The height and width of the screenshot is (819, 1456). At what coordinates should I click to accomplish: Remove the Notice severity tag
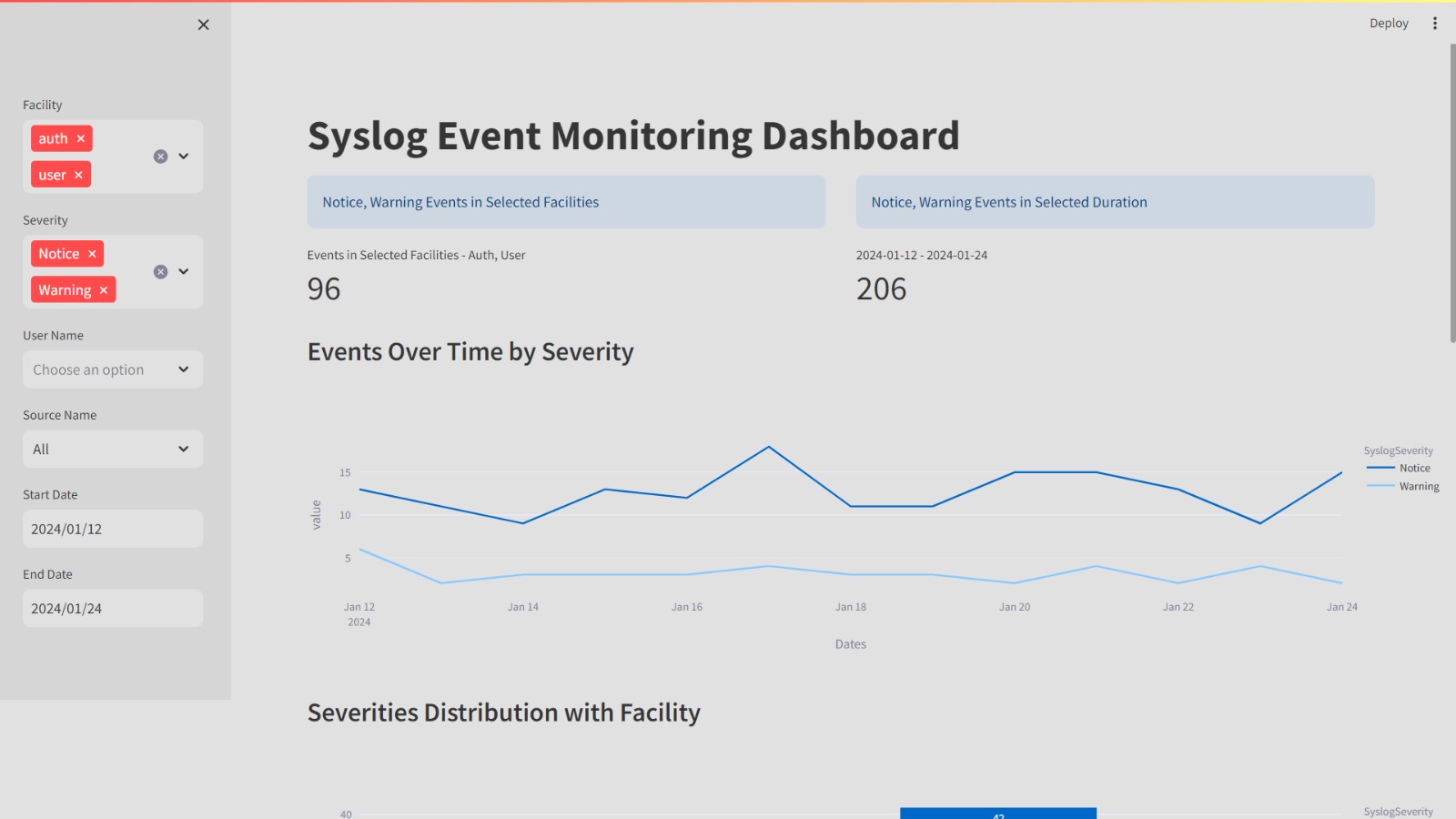pos(92,254)
